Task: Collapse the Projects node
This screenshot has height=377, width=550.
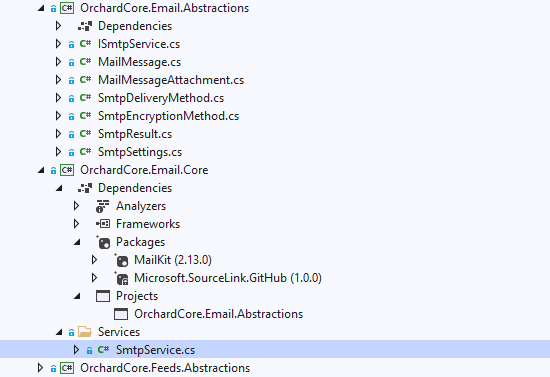Action: [x=77, y=297]
